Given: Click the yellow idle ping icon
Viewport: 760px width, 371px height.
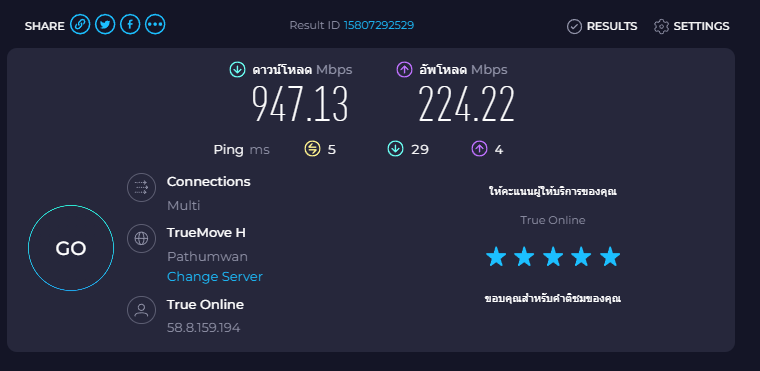Looking at the screenshot, I should point(312,149).
